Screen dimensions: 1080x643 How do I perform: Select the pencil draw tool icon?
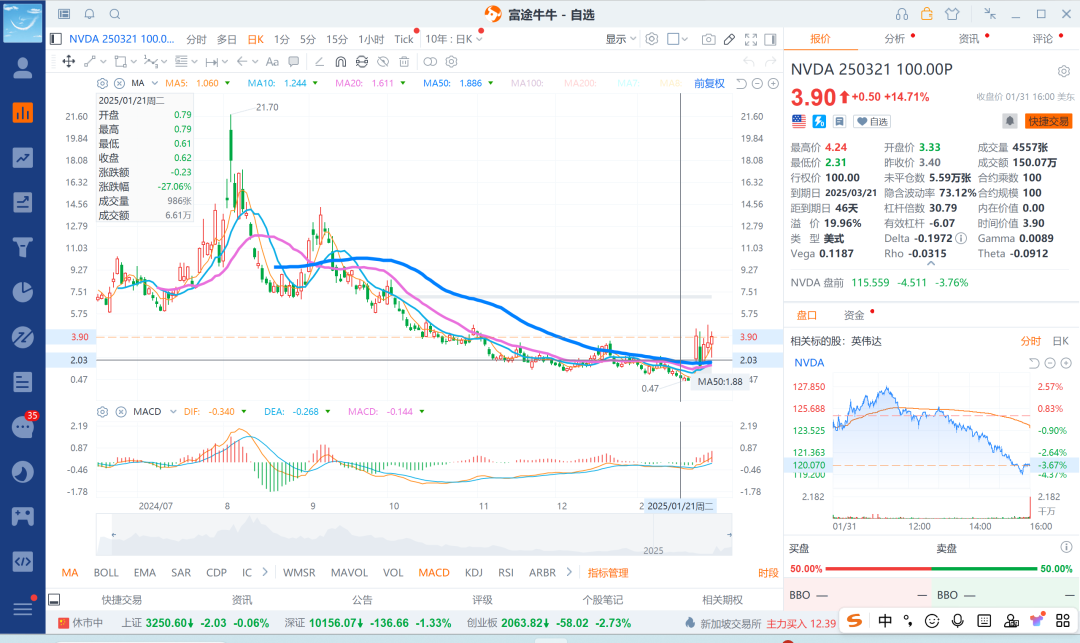[x=729, y=39]
